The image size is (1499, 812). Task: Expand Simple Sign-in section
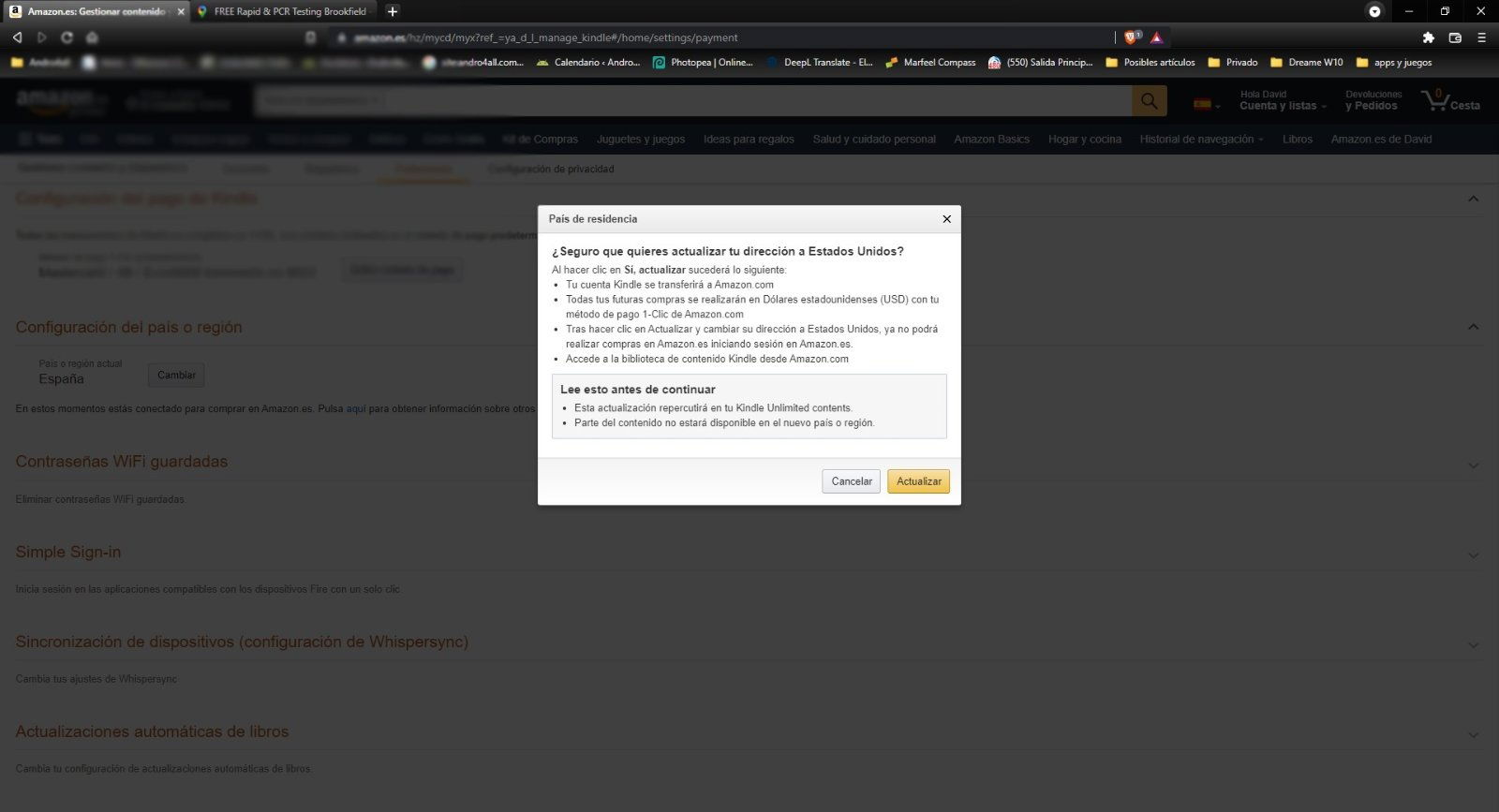1473,555
